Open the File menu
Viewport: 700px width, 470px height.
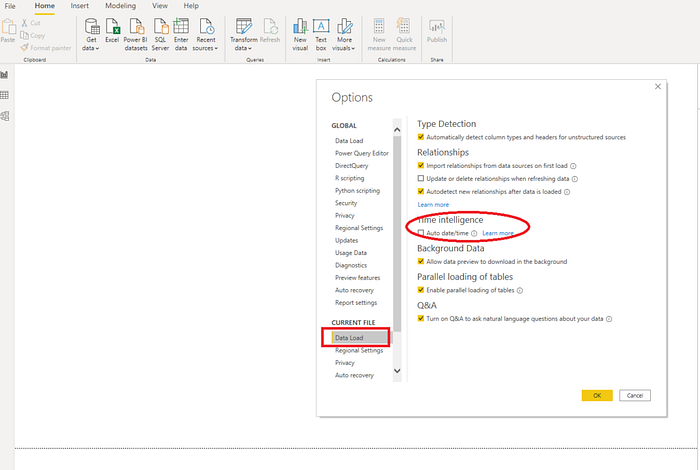tap(10, 6)
